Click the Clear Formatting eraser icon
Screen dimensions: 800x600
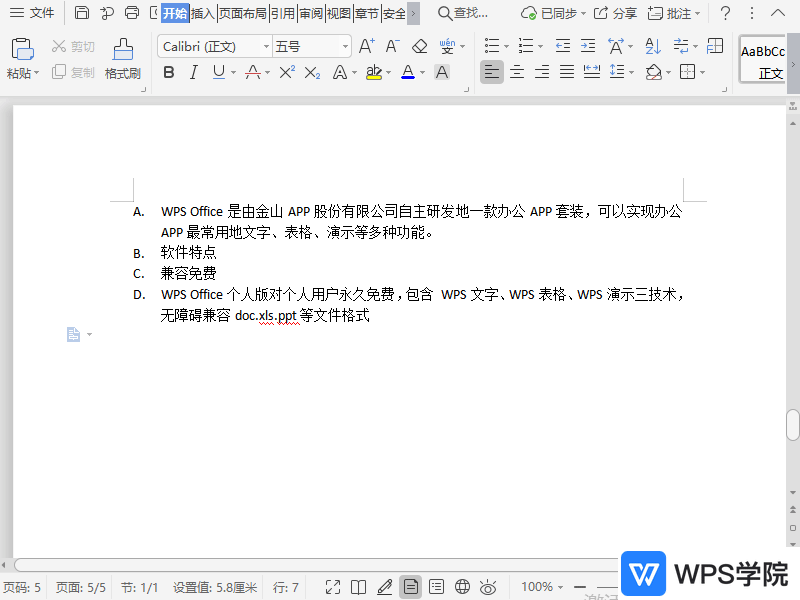(x=421, y=46)
